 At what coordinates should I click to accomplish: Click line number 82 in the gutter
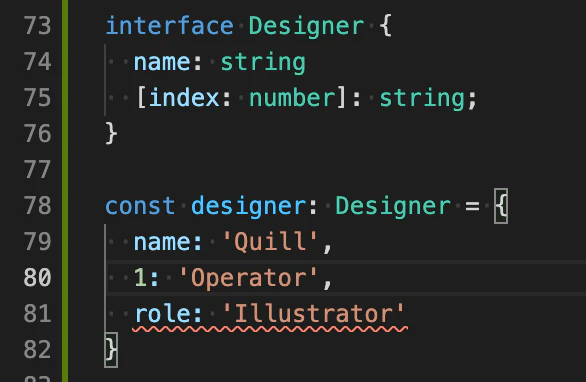37,349
